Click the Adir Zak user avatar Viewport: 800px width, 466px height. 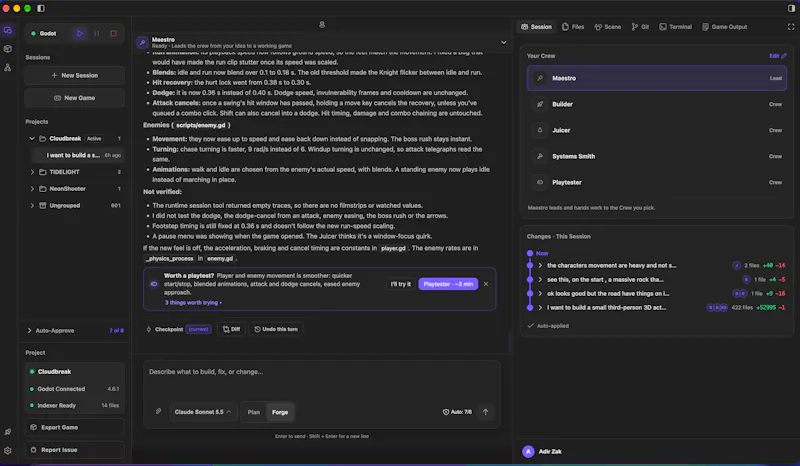point(528,451)
